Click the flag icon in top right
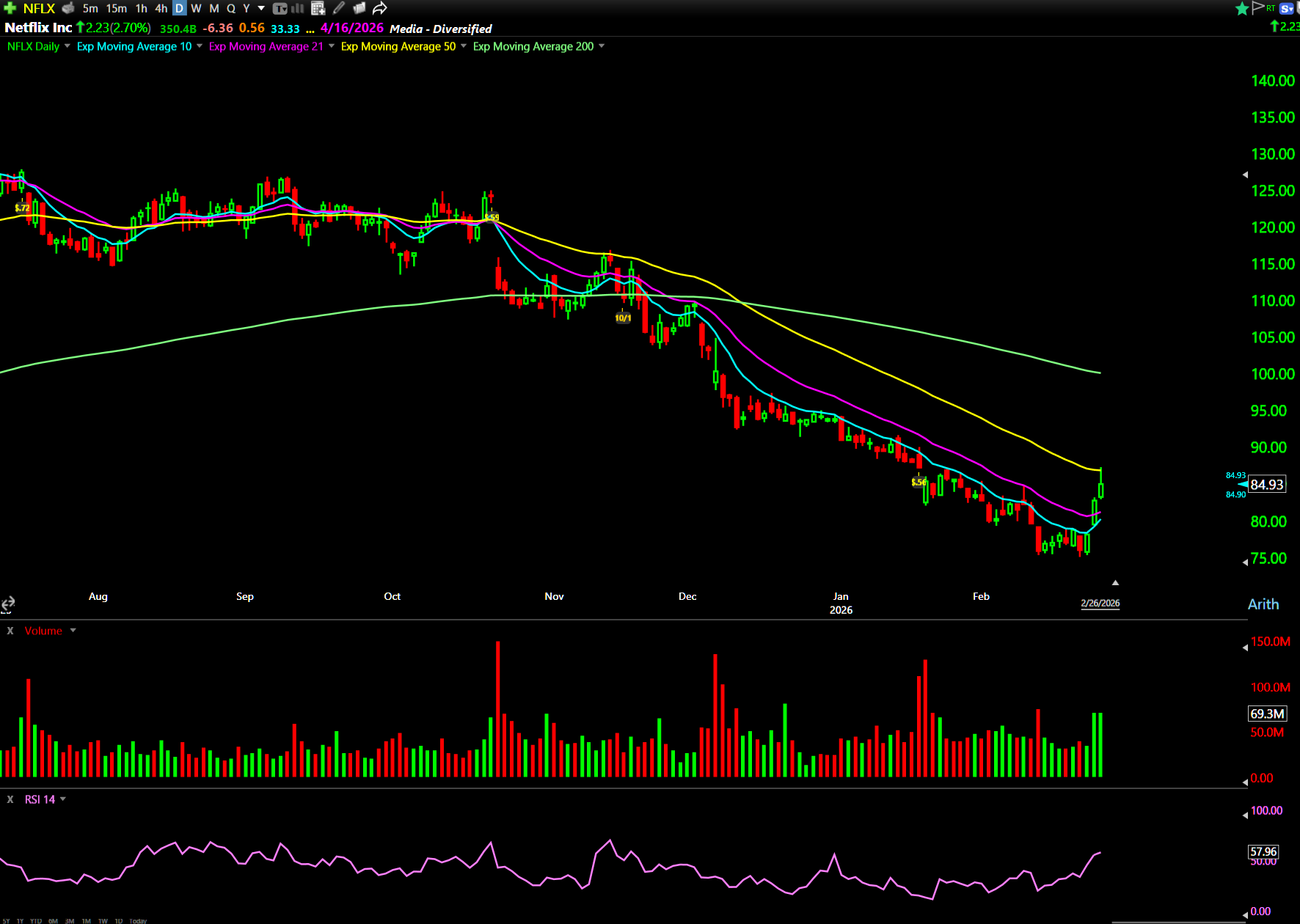This screenshot has width=1300, height=924. click(1257, 7)
